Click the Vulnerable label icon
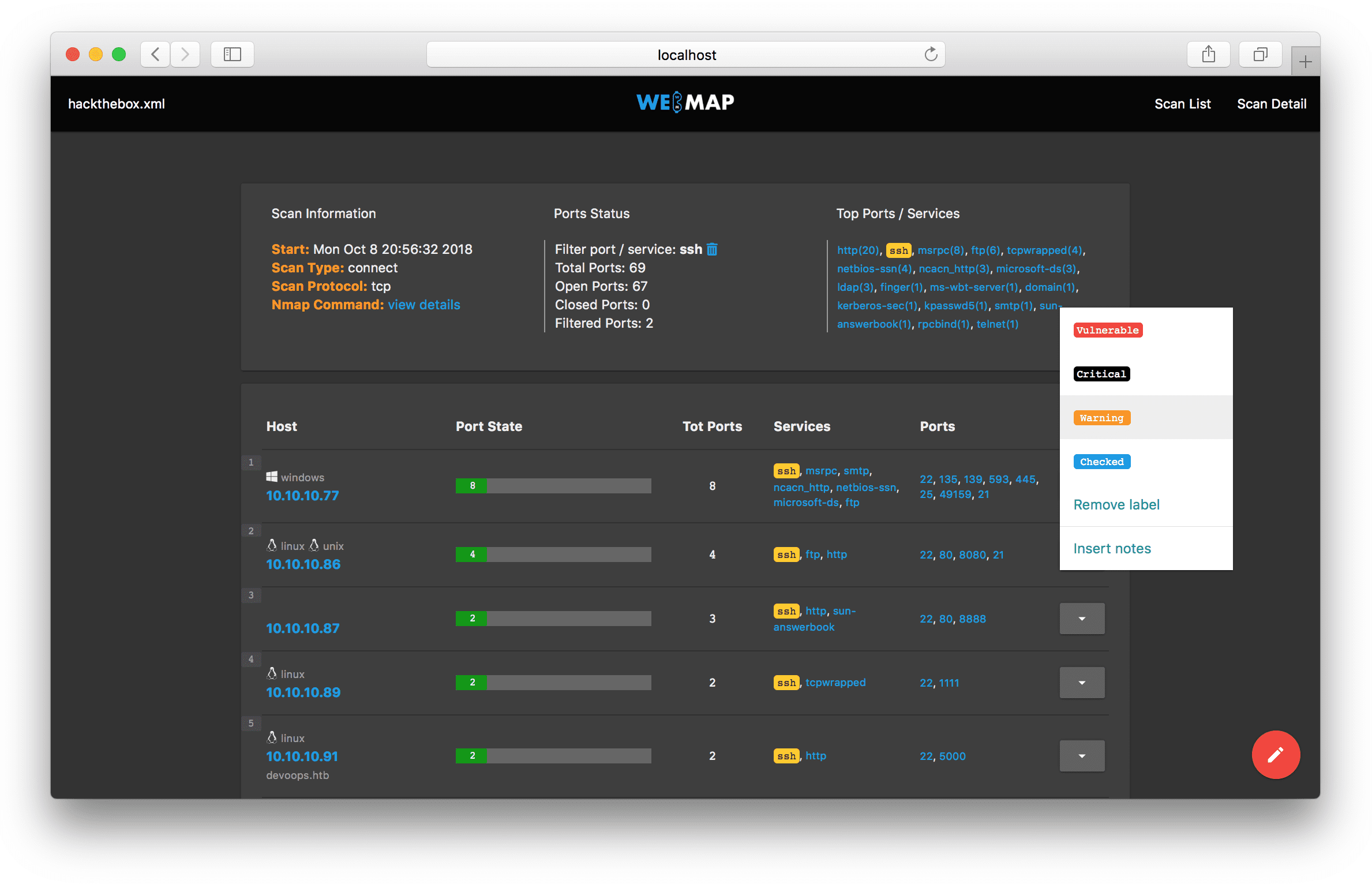Viewport: 1372px width, 884px height. (1107, 330)
